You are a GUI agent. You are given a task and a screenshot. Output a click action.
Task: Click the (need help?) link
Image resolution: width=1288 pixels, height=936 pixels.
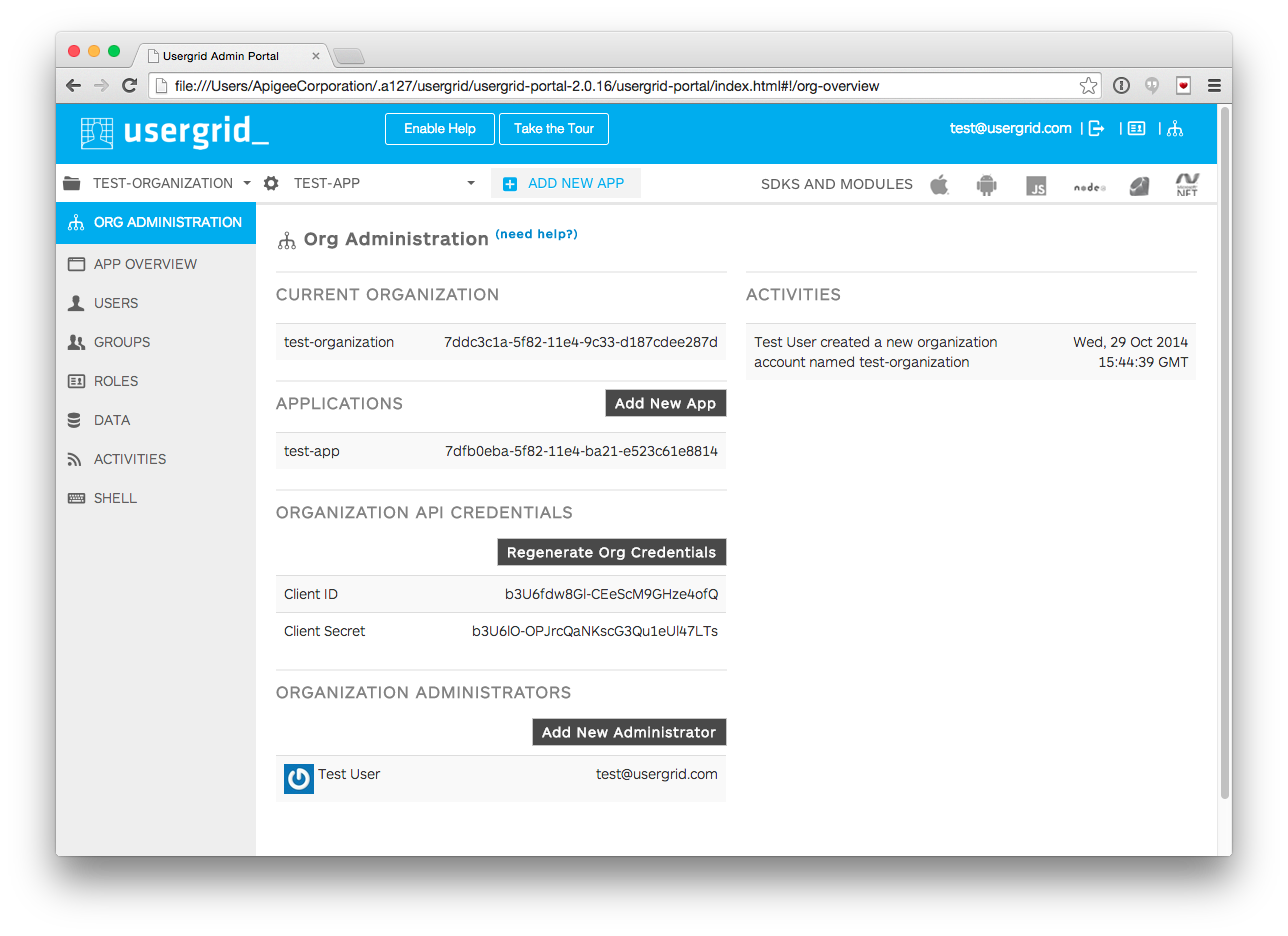[x=537, y=234]
